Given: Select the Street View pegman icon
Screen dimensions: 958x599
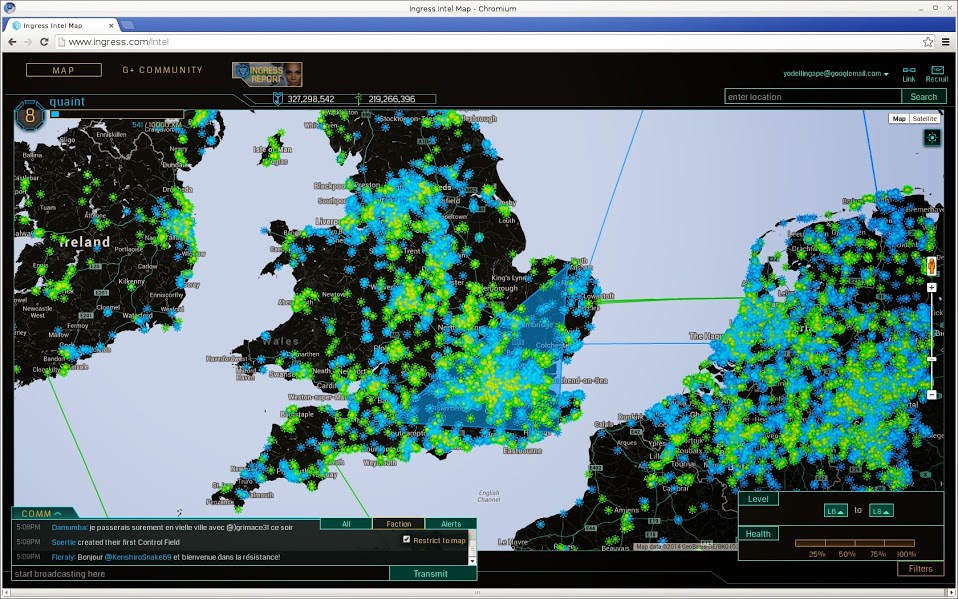Looking at the screenshot, I should point(932,266).
